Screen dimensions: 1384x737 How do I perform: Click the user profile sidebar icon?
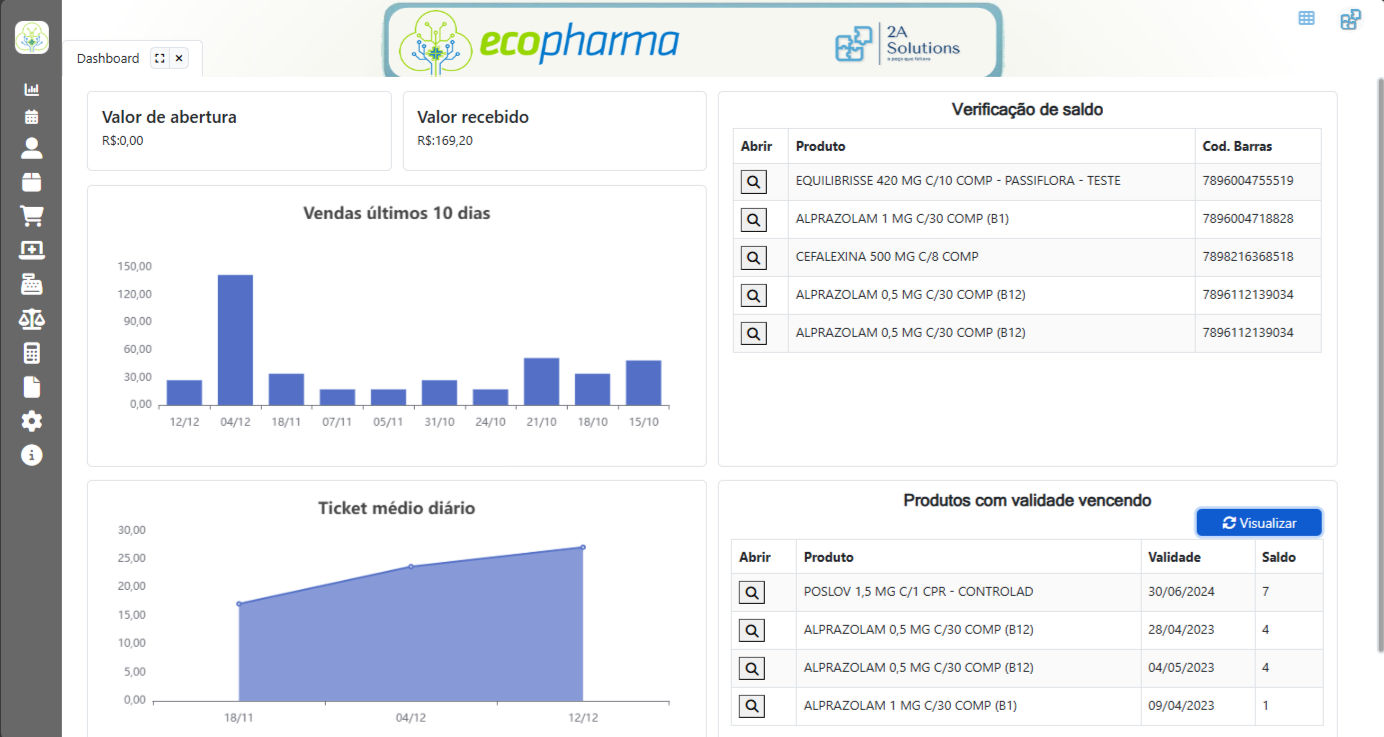pyautogui.click(x=32, y=148)
